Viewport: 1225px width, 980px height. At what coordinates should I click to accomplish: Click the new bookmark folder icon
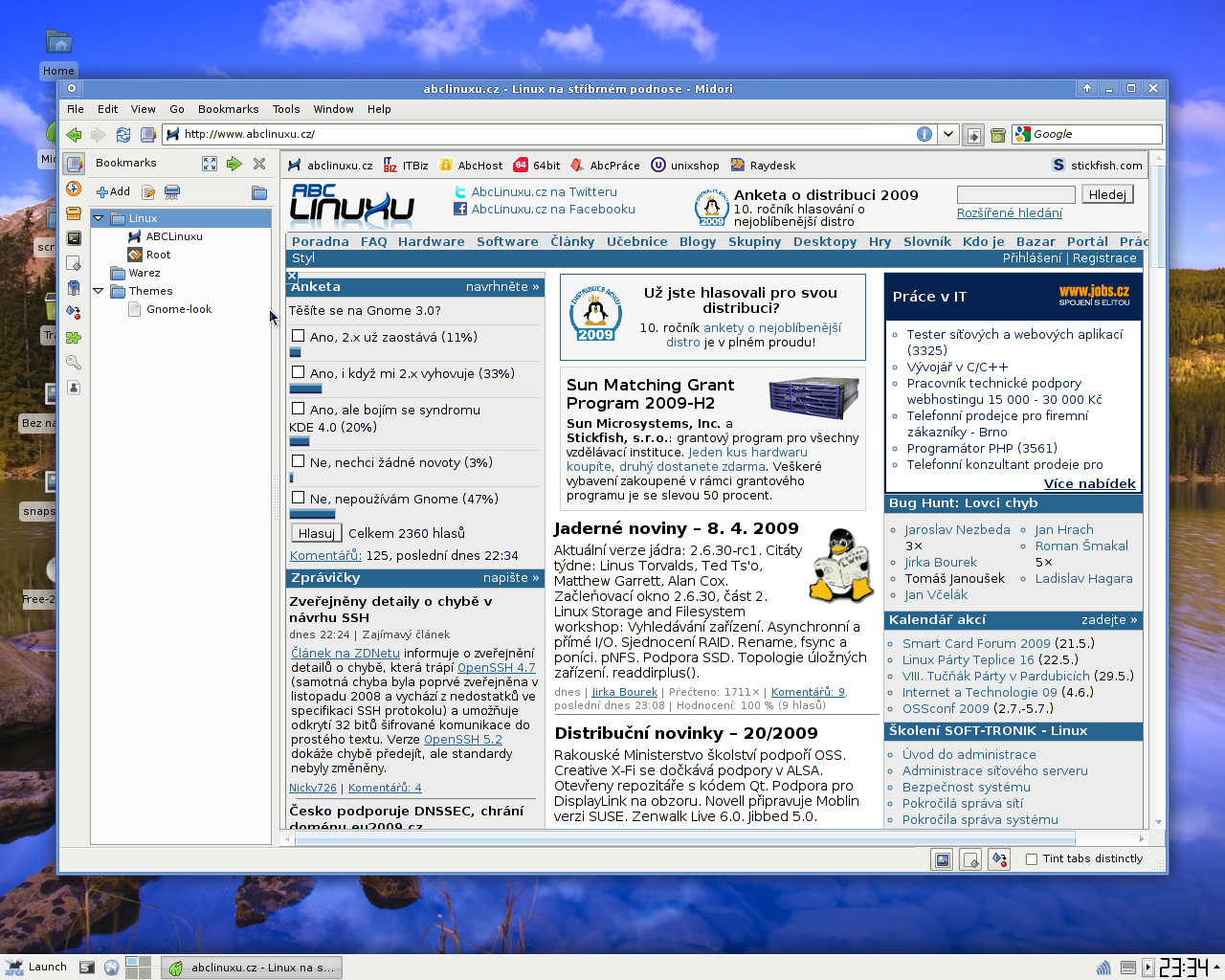pos(259,192)
